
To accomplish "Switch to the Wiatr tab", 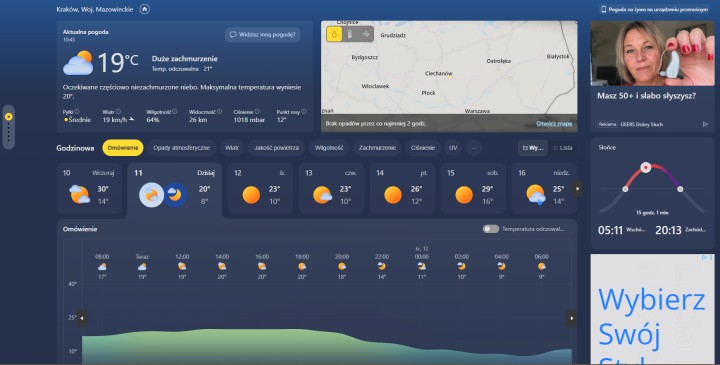I will click(x=232, y=148).
